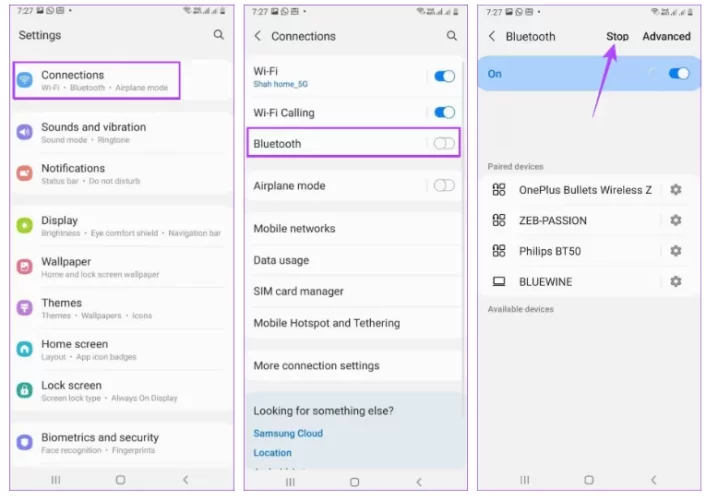Turn off the Wi-Fi toggle

pos(444,76)
